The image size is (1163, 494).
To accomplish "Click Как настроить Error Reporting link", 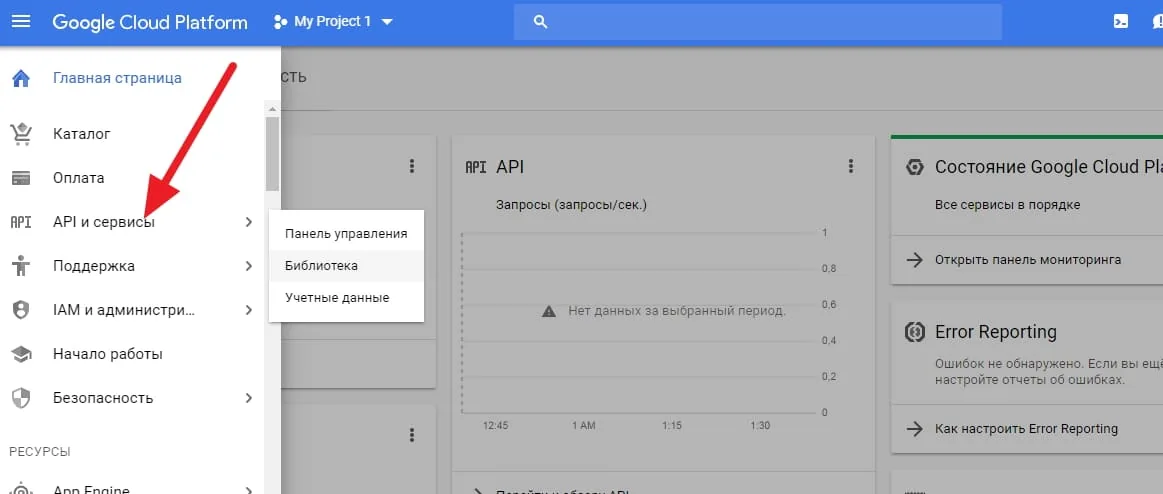I will [1026, 429].
